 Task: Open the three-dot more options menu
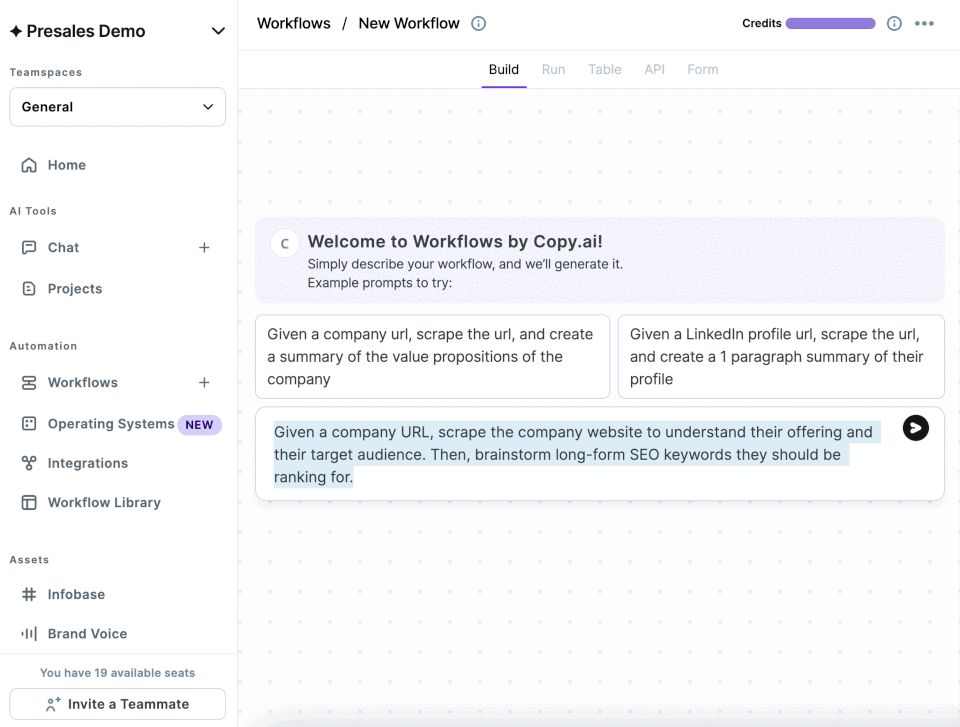point(924,23)
